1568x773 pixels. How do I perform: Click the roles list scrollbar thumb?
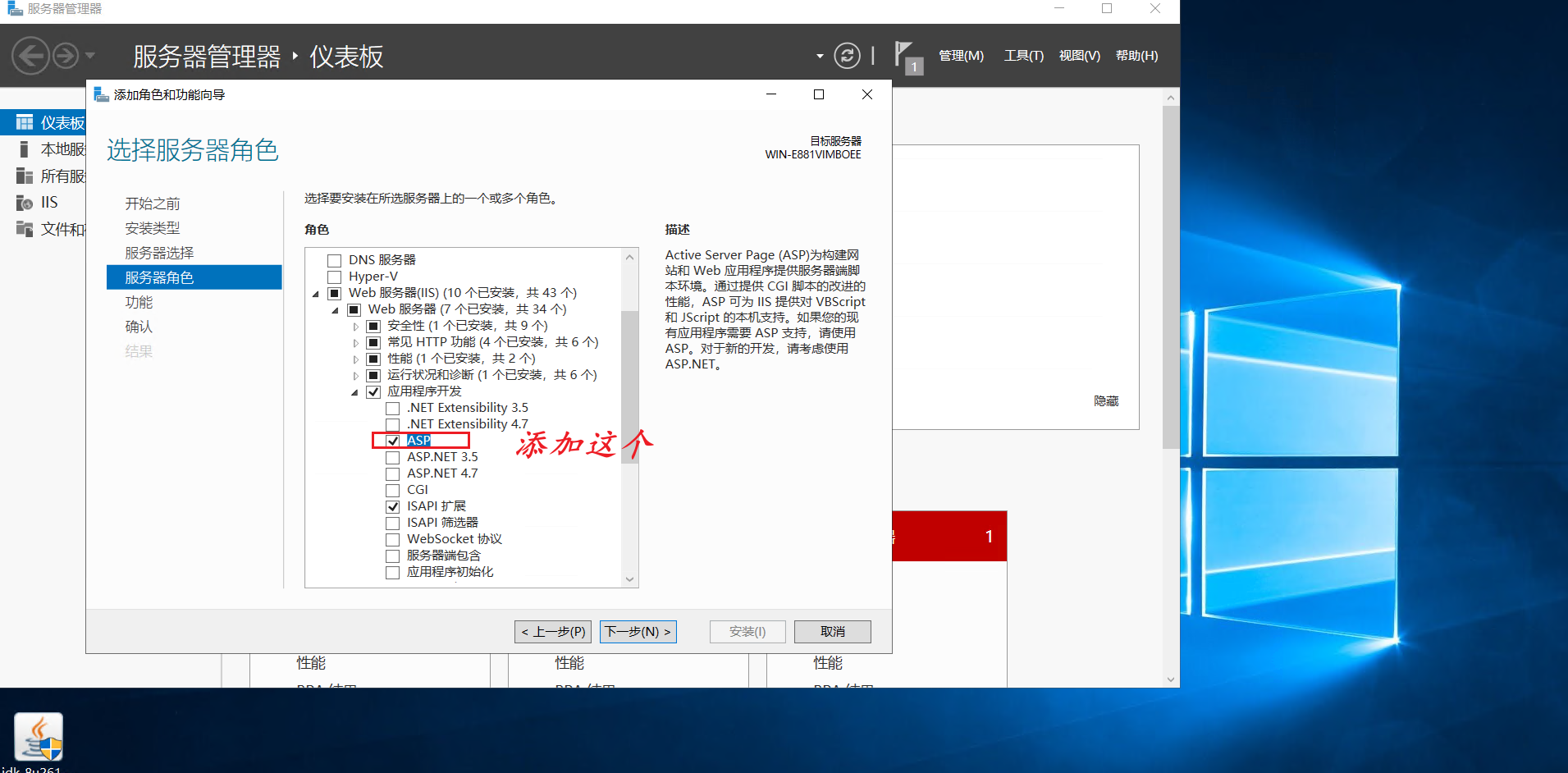(629, 386)
